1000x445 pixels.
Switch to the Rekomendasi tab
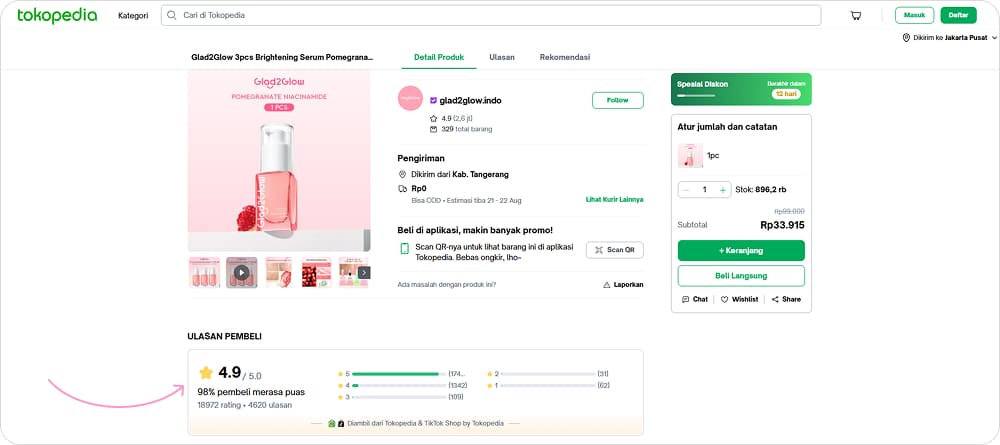(564, 57)
